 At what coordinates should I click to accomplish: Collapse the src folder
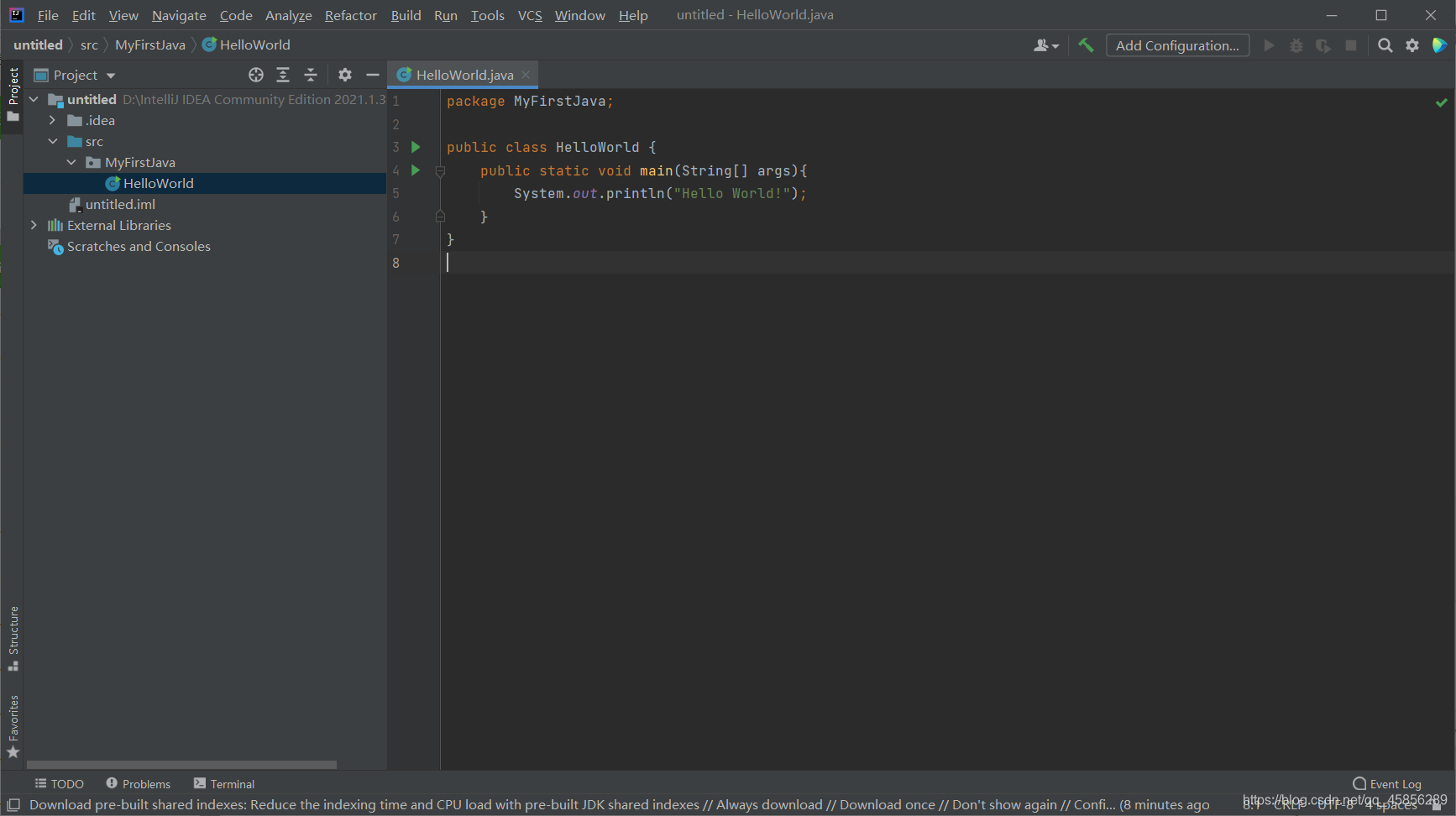tap(52, 141)
